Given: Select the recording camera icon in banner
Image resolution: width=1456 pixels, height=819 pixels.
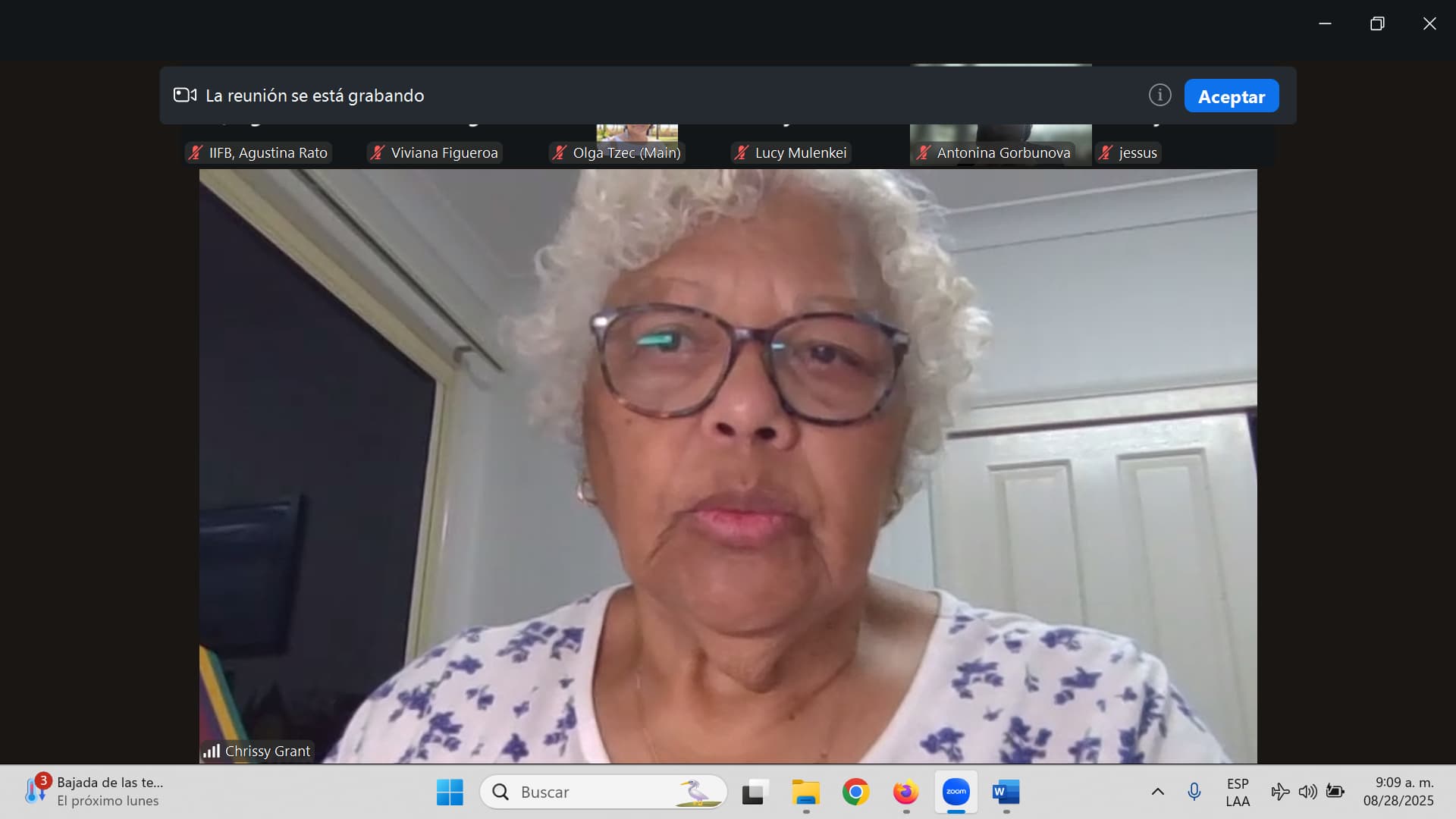Looking at the screenshot, I should click(185, 95).
